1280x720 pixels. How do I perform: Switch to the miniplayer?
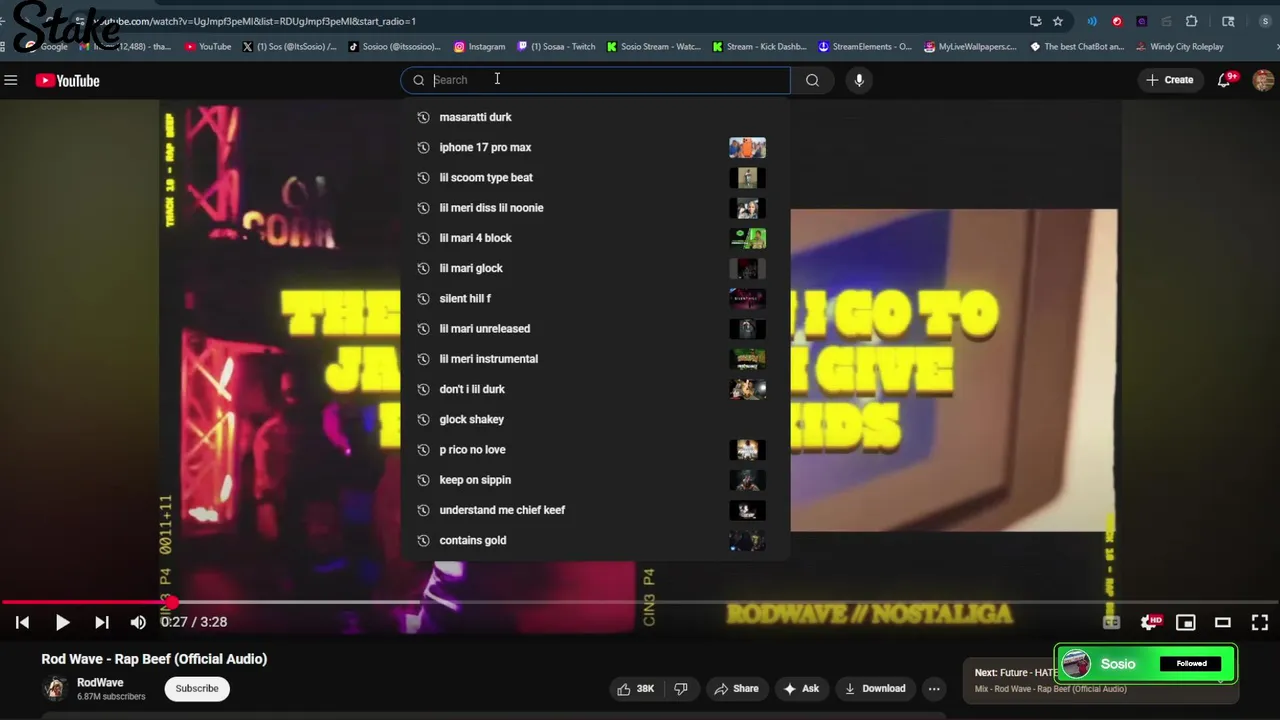point(1186,622)
